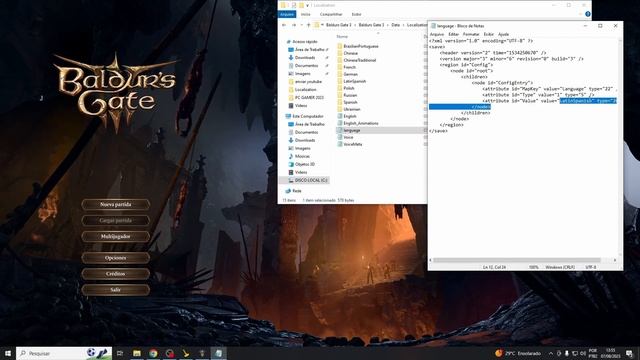
Task: Click the Notepad horizontal scrollbar
Action: pos(517,260)
